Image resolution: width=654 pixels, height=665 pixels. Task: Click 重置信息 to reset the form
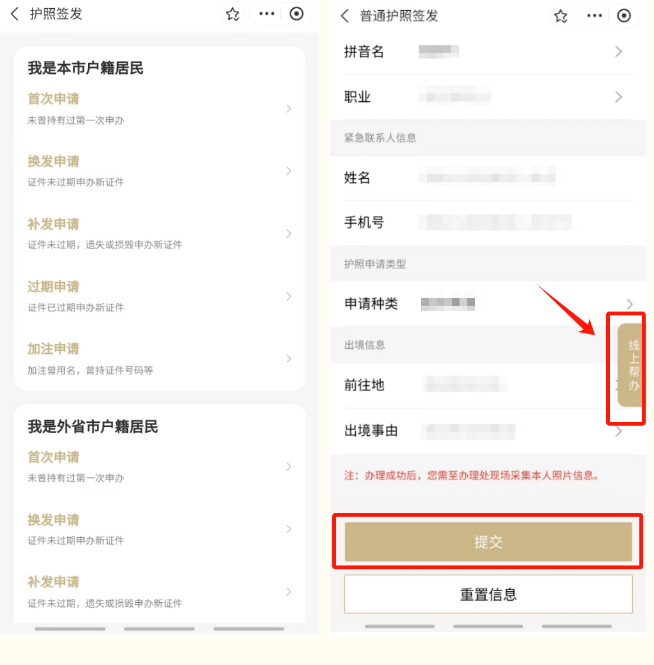[488, 594]
